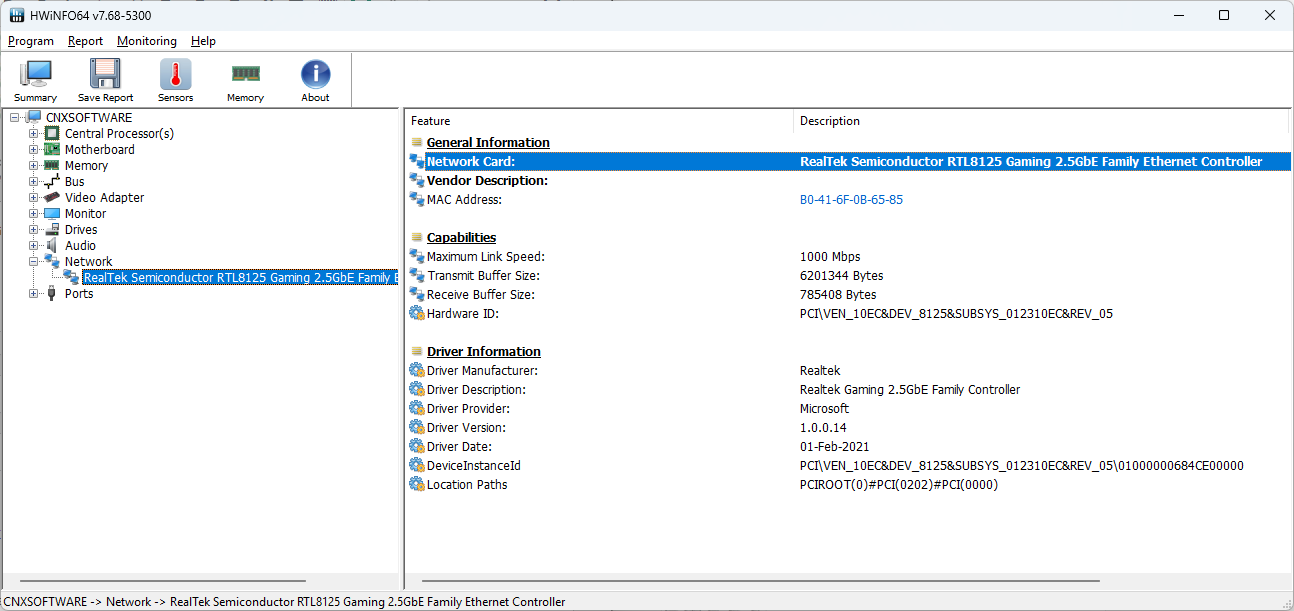Open the Sensors thermometer icon
Viewport: 1294px width, 611px height.
coord(175,75)
